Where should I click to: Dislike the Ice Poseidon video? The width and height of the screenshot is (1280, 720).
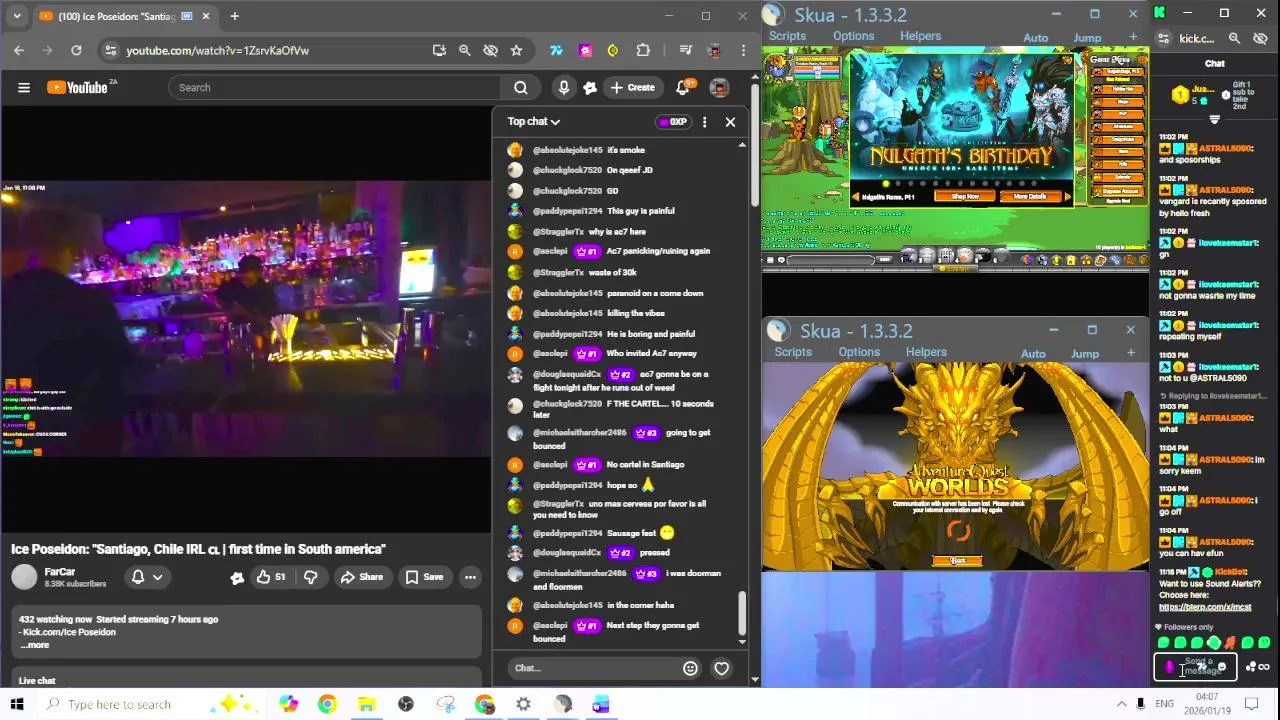(x=311, y=577)
